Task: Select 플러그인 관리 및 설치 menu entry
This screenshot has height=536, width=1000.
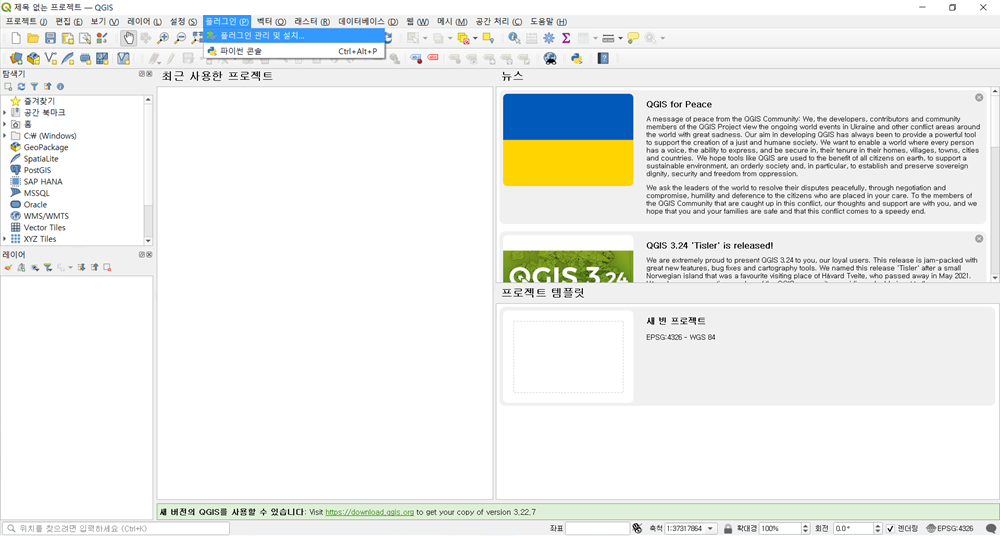Action: tap(294, 35)
